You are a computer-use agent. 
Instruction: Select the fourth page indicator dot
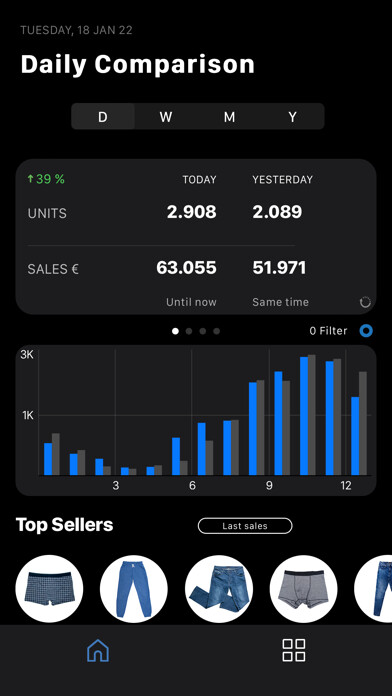tap(216, 331)
